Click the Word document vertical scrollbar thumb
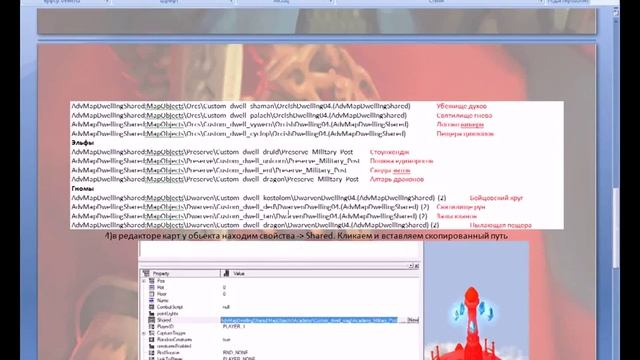 [616, 227]
